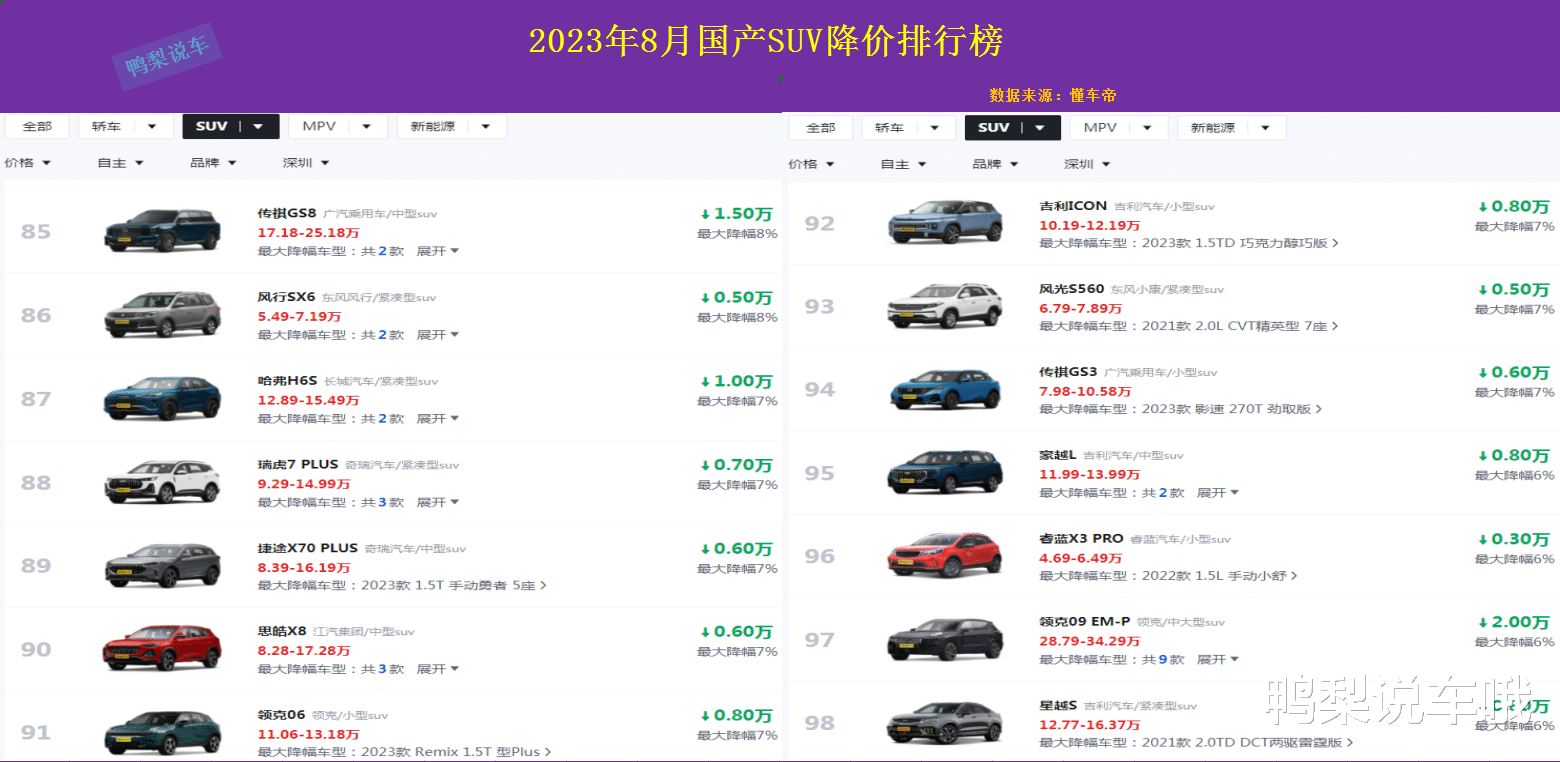The image size is (1560, 762).
Task: Open the white 风光S560 car thumbnail
Action: (x=945, y=306)
